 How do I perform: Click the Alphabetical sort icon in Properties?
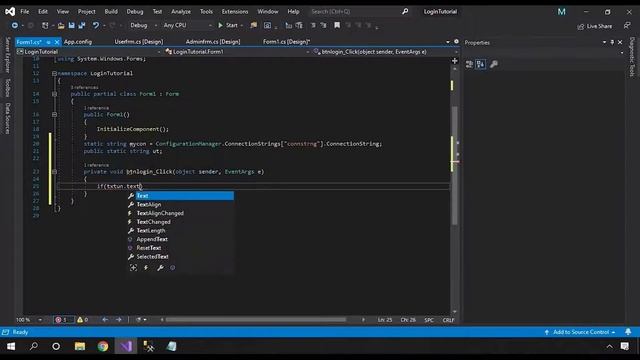click(x=480, y=64)
